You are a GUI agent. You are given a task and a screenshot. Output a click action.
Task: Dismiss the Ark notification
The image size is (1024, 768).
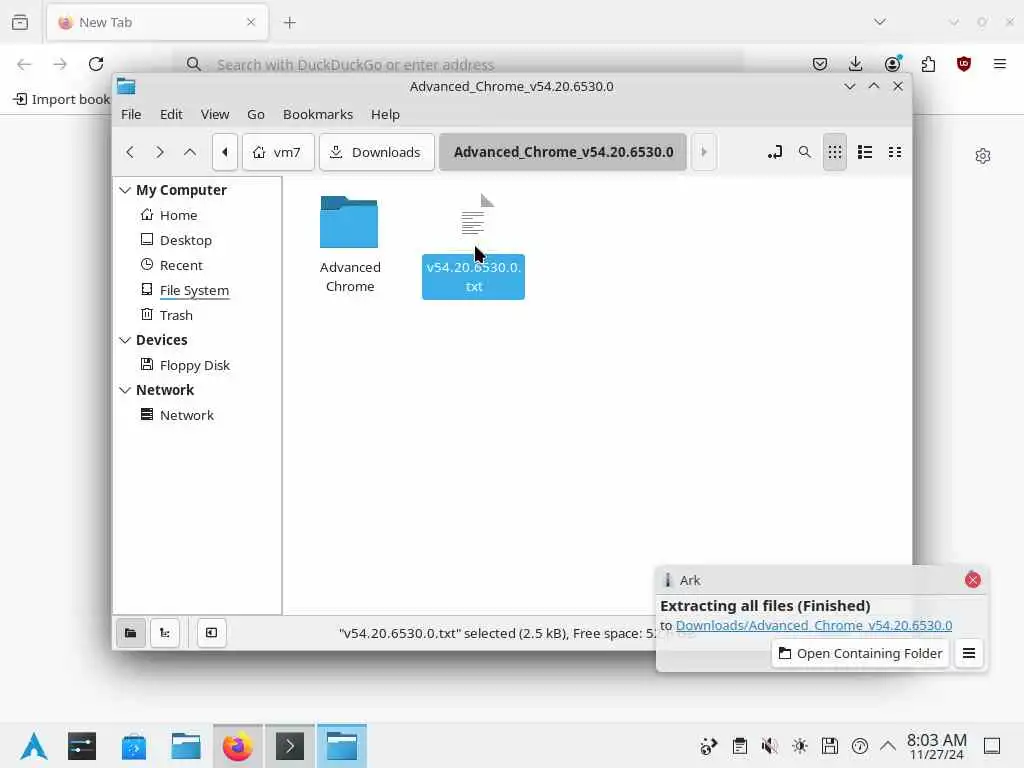972,580
